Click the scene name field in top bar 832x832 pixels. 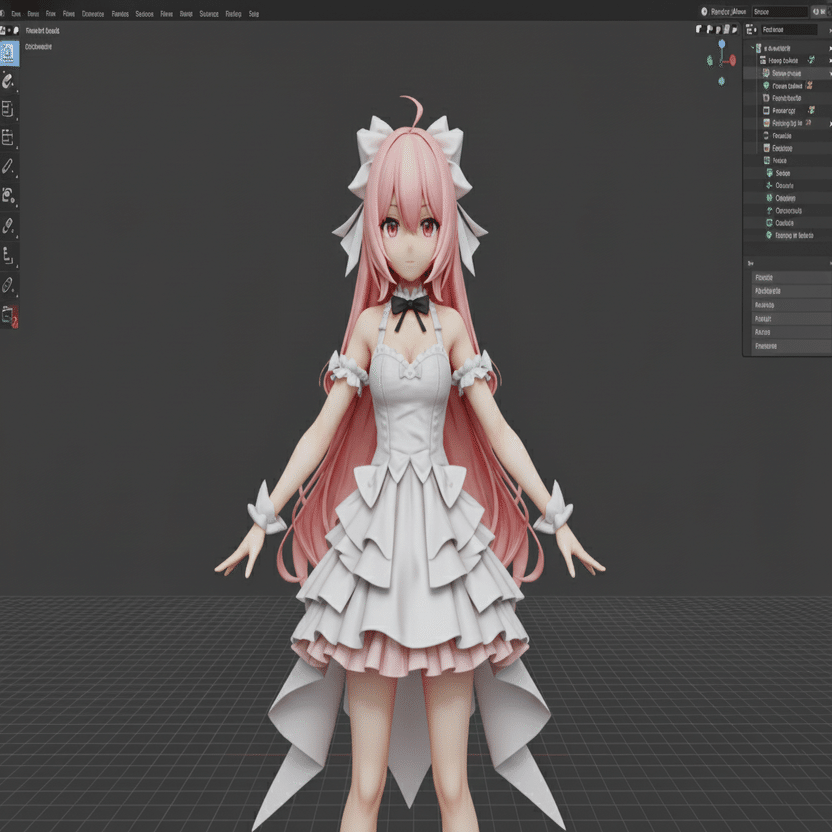coord(779,12)
